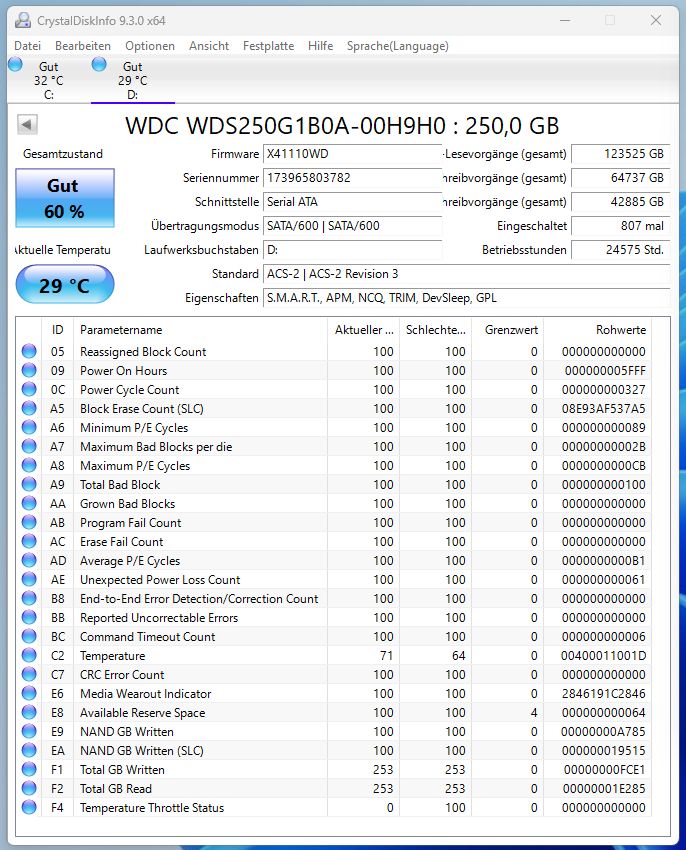Click status orb of Block Erase Count (SLC)
686x850 pixels.
[29, 408]
